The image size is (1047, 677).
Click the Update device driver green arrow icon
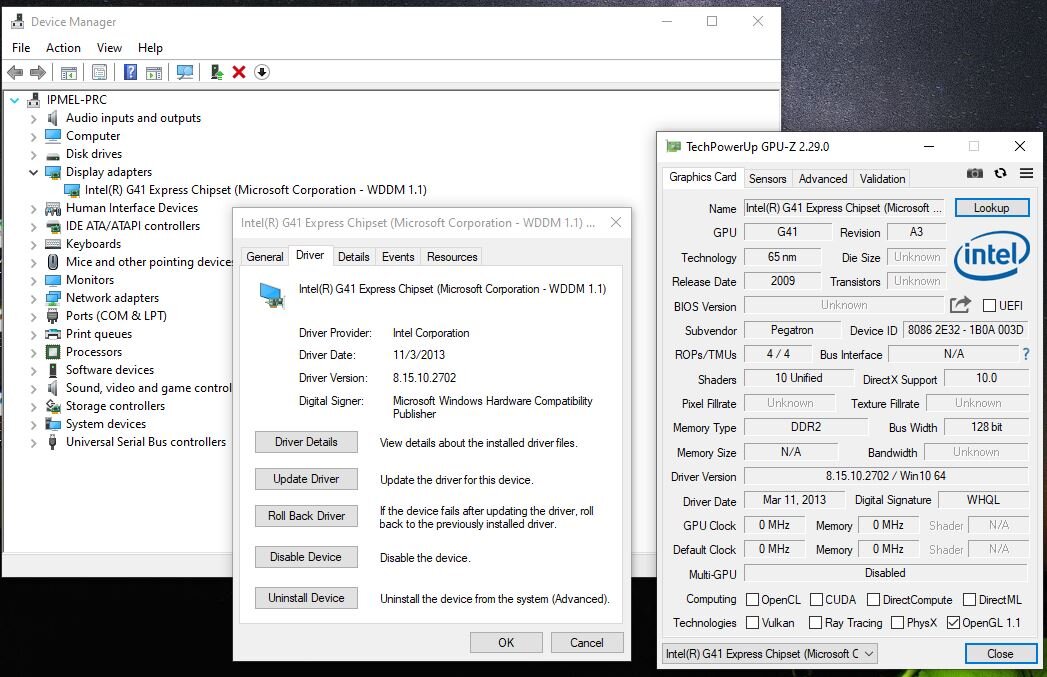[x=216, y=72]
